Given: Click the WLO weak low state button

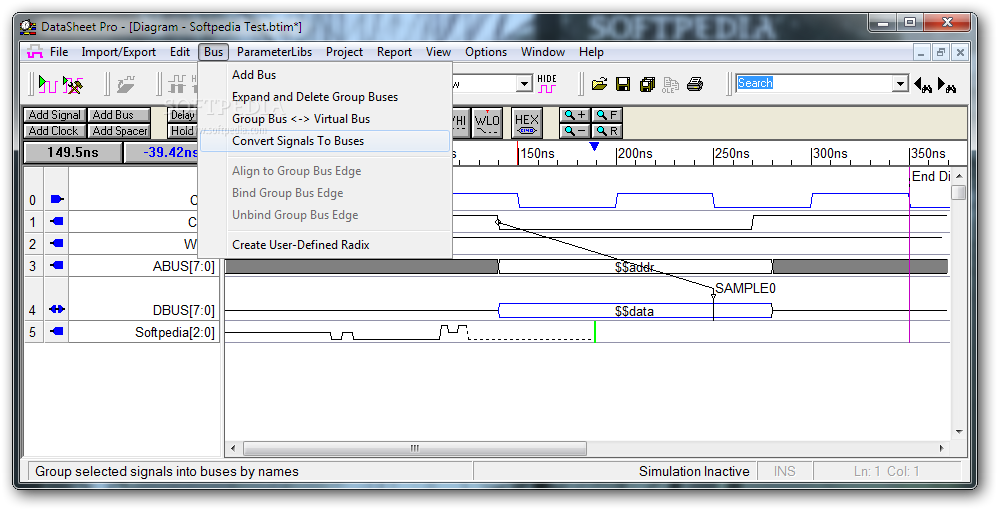Looking at the screenshot, I should click(488, 122).
